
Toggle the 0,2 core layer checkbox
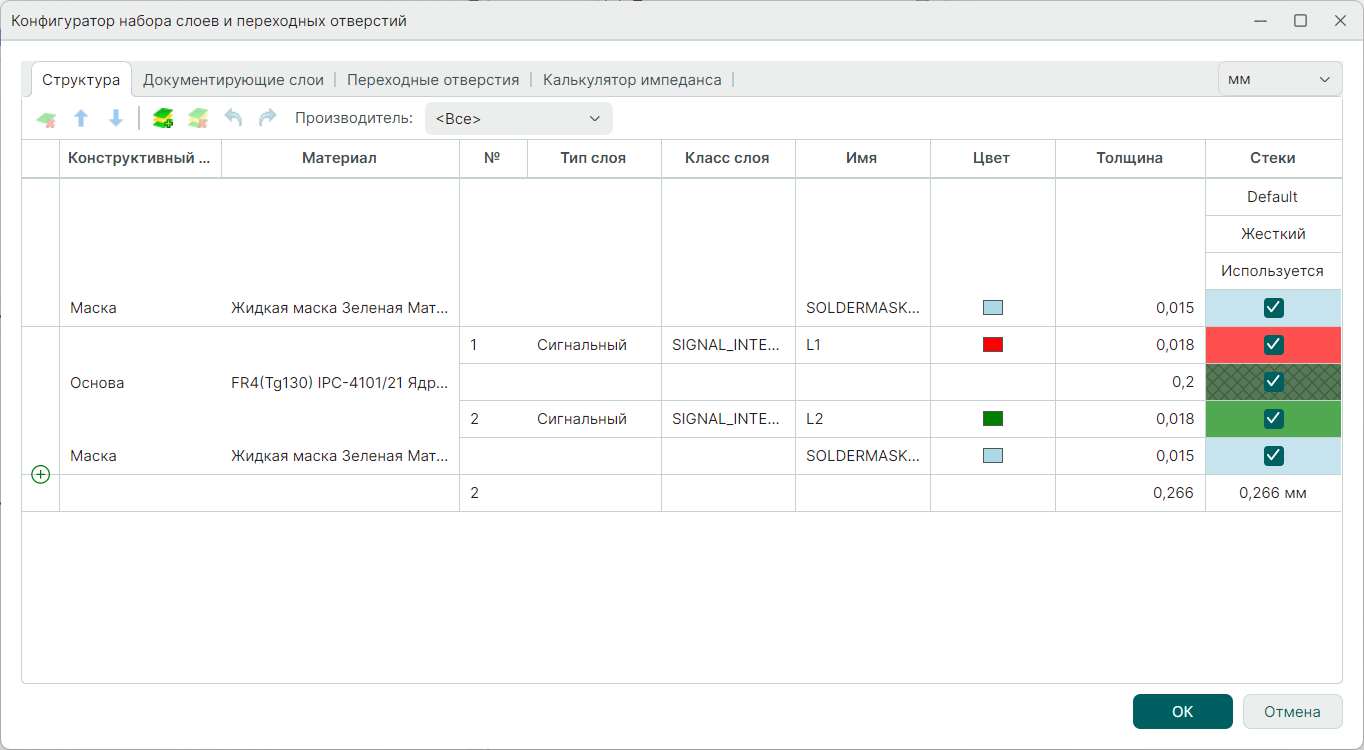tap(1273, 382)
